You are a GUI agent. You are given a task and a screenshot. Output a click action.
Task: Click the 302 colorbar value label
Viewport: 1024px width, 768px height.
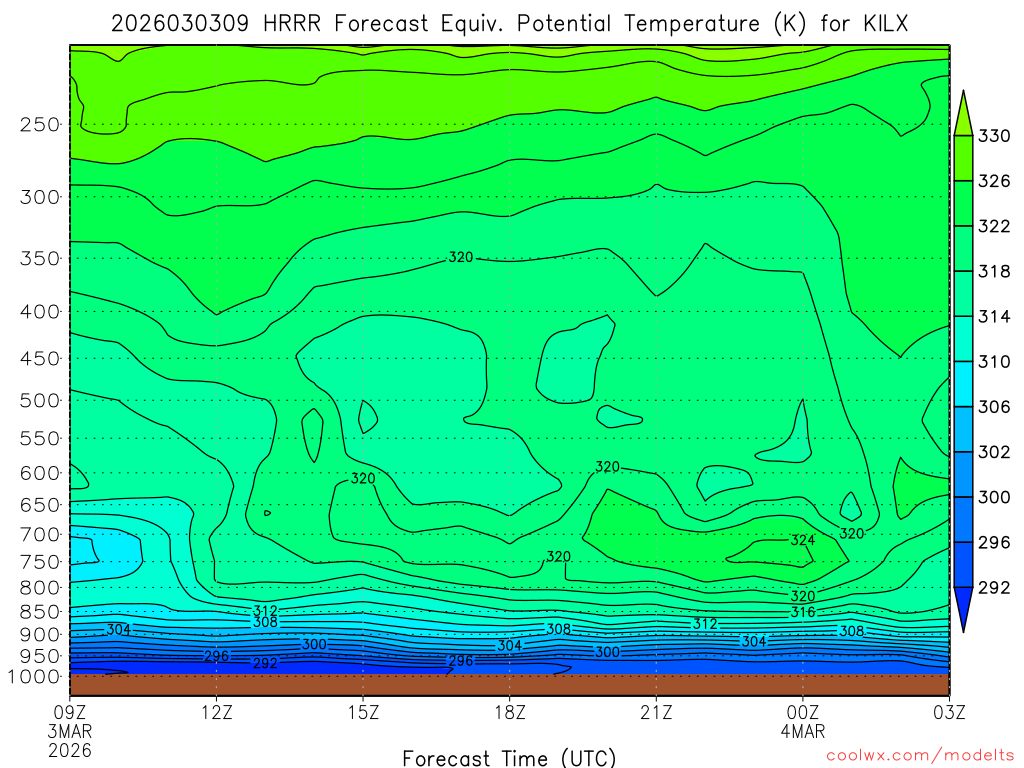pyautogui.click(x=994, y=451)
